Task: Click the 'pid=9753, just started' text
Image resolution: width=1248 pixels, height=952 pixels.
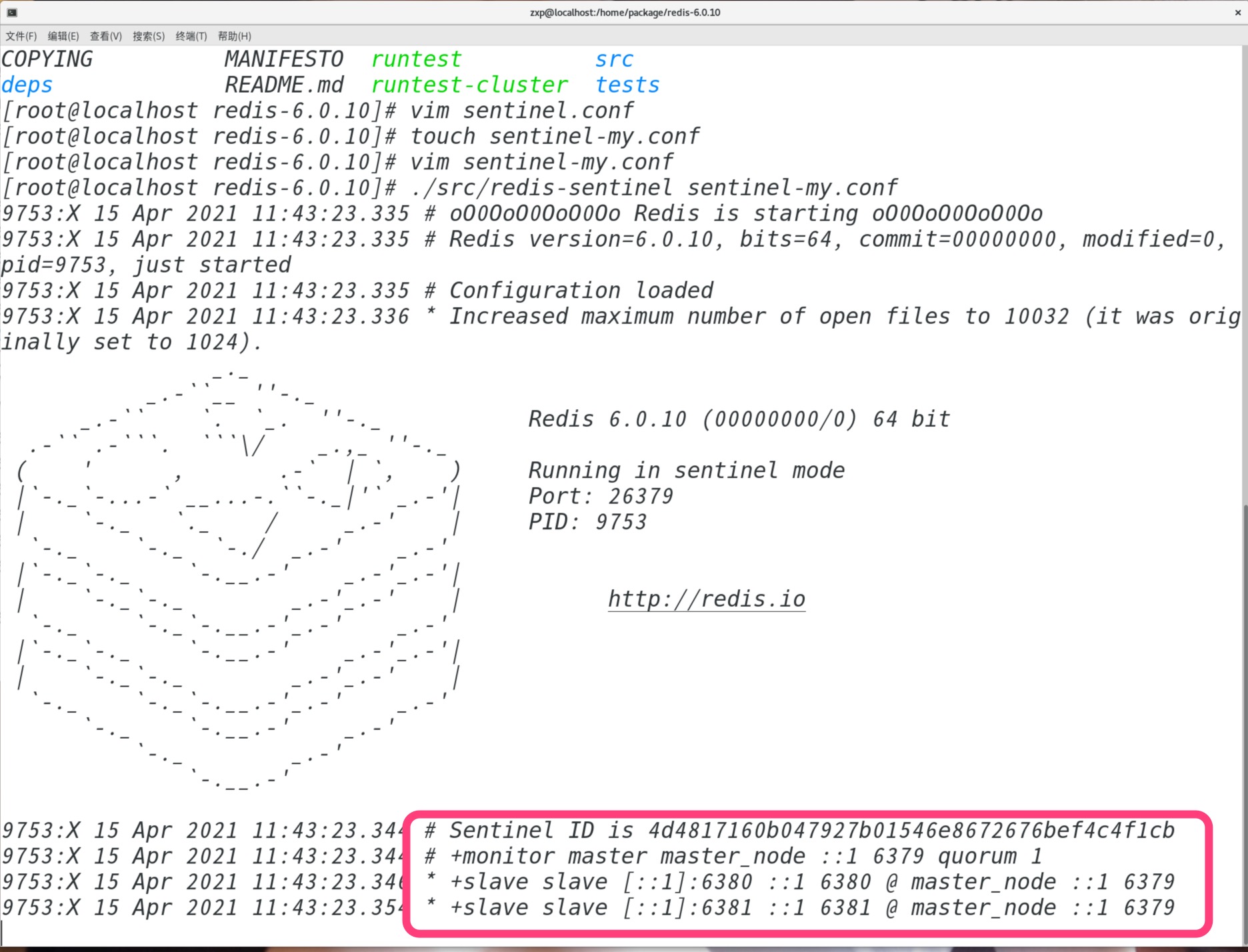Action: (x=146, y=265)
